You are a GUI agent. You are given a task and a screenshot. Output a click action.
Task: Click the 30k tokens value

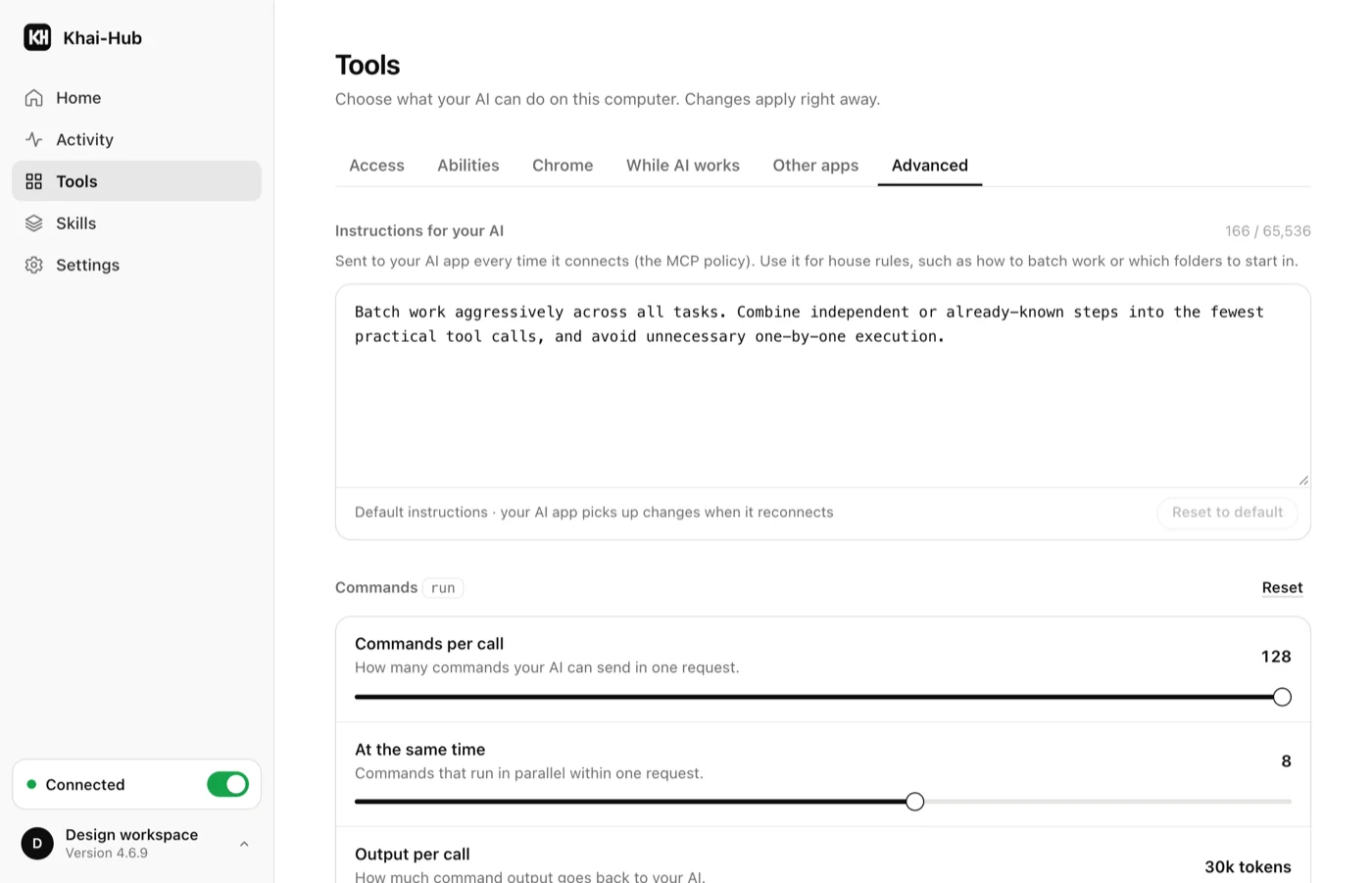(x=1248, y=867)
